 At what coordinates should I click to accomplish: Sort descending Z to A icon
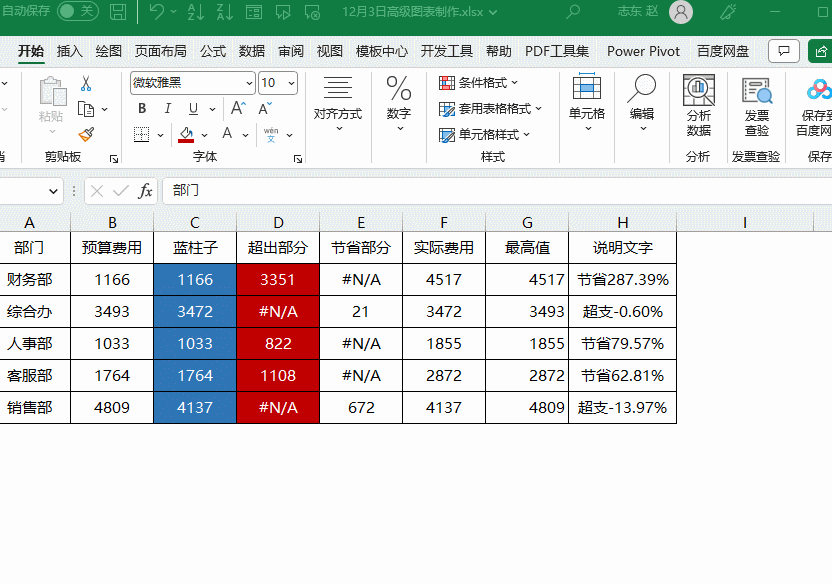(x=224, y=12)
